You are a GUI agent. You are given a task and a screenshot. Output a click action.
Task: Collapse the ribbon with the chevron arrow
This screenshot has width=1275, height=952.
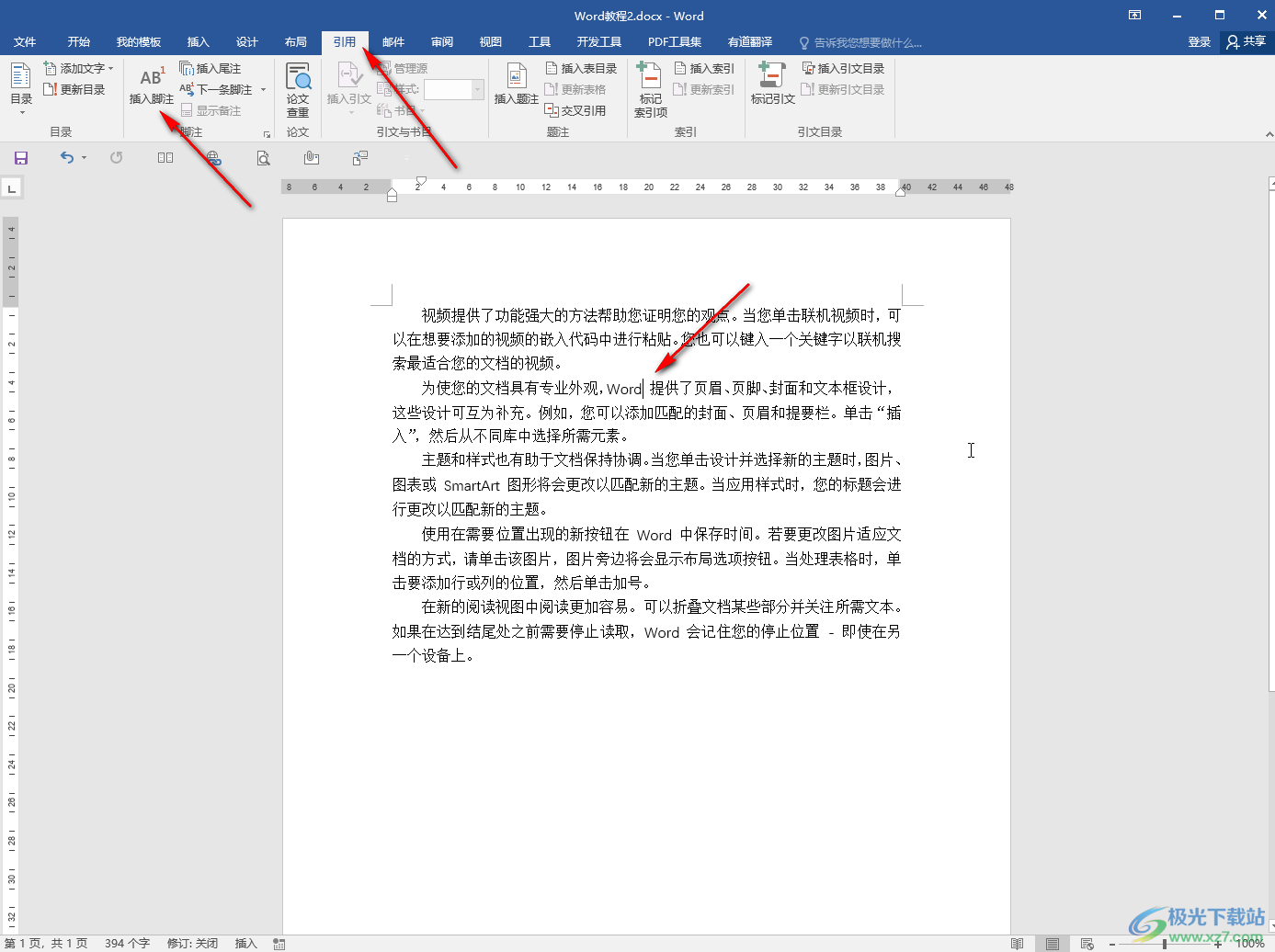pos(1269,134)
